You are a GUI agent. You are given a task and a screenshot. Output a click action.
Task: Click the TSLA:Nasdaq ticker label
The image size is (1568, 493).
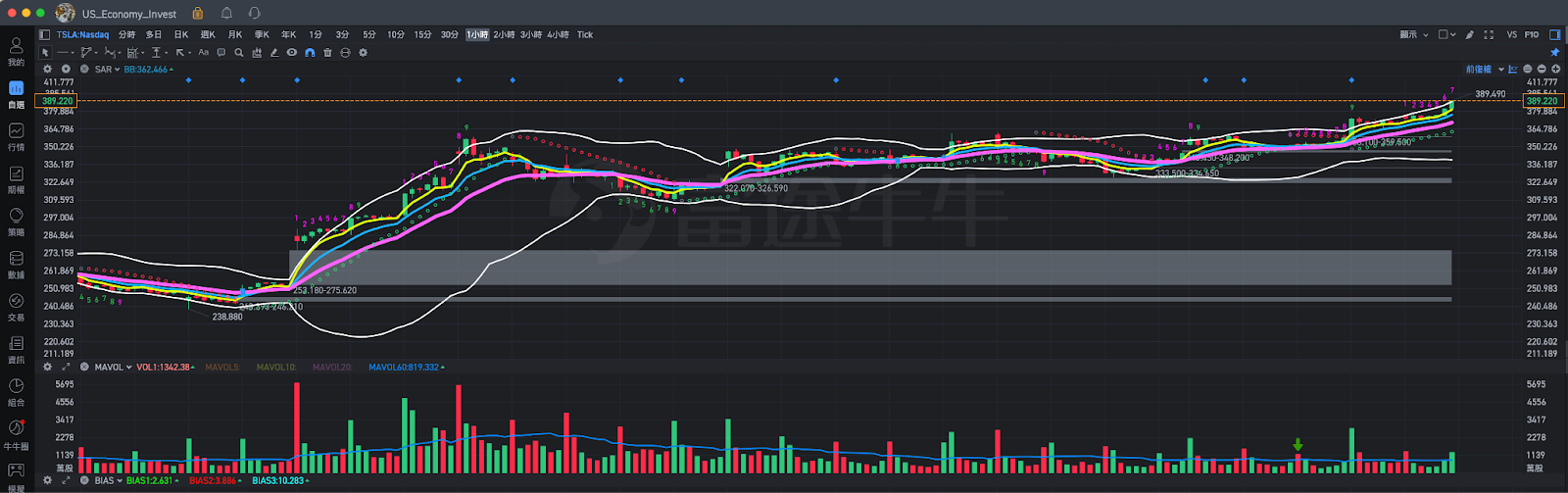pyautogui.click(x=82, y=34)
